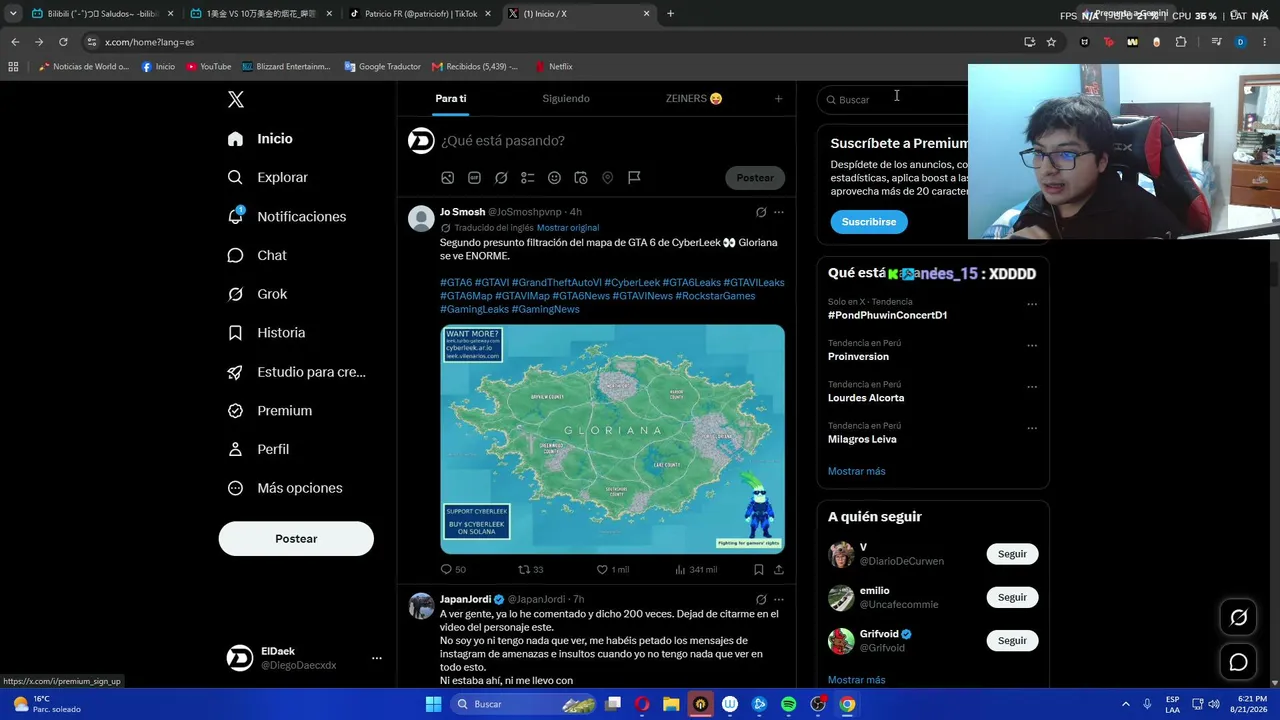Viewport: 1280px width, 720px height.
Task: Switch to the Bilibili browser tab
Action: tap(101, 14)
